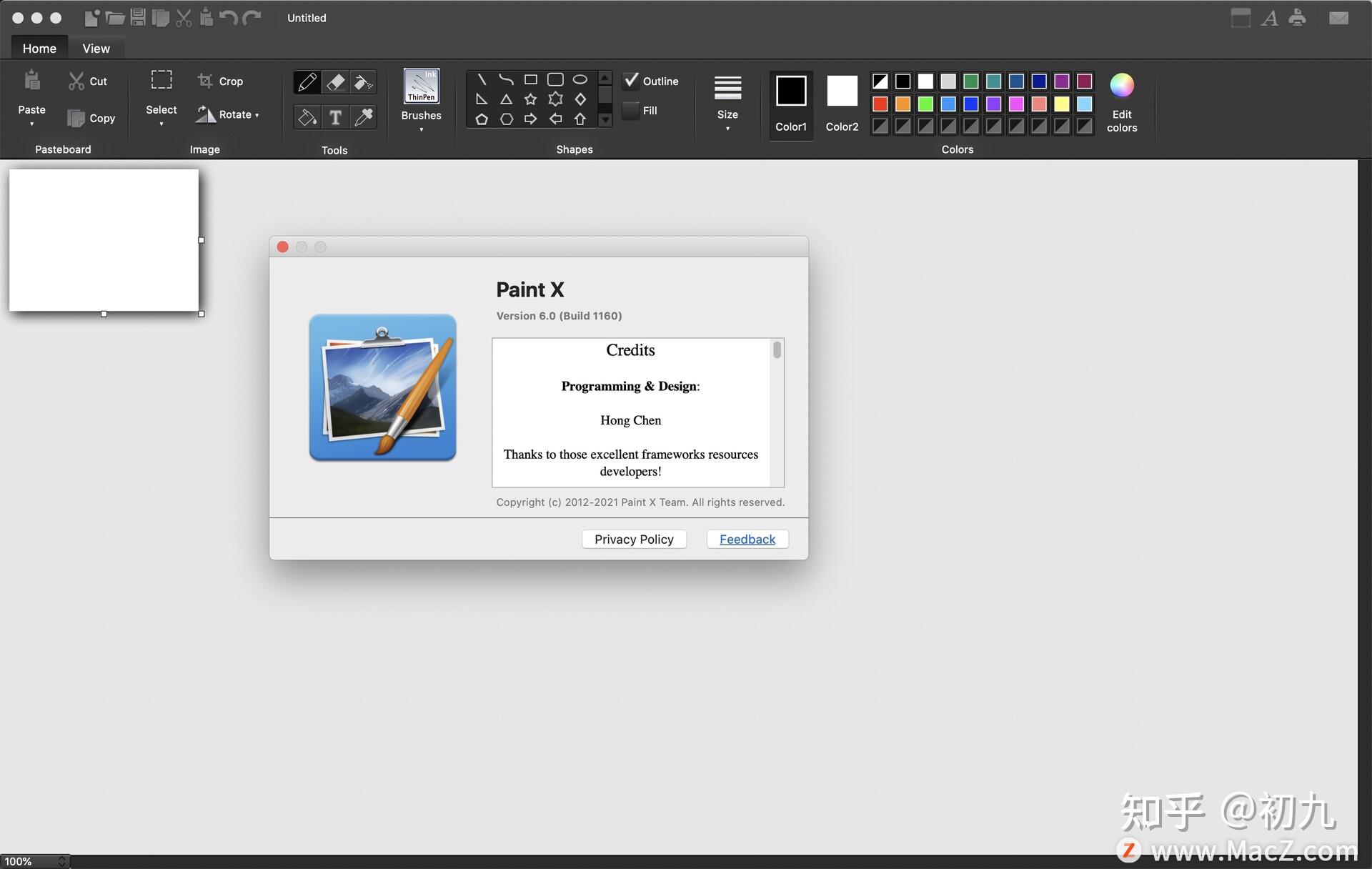
Task: Choose the curve shape
Action: [506, 79]
